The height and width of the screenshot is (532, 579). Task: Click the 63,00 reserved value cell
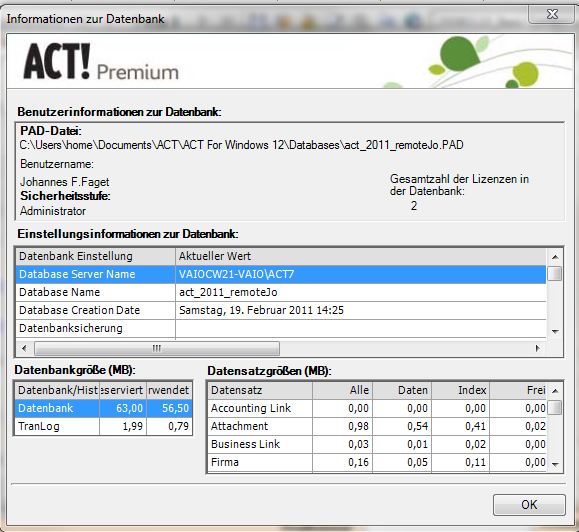tap(123, 408)
